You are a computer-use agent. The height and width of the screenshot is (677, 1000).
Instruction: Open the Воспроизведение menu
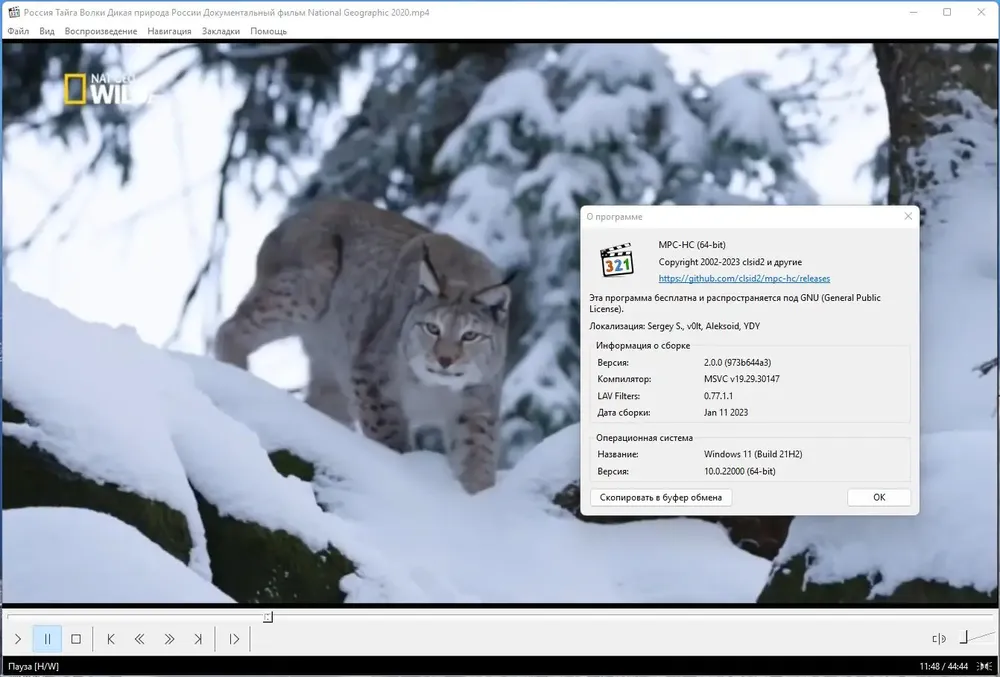click(101, 31)
